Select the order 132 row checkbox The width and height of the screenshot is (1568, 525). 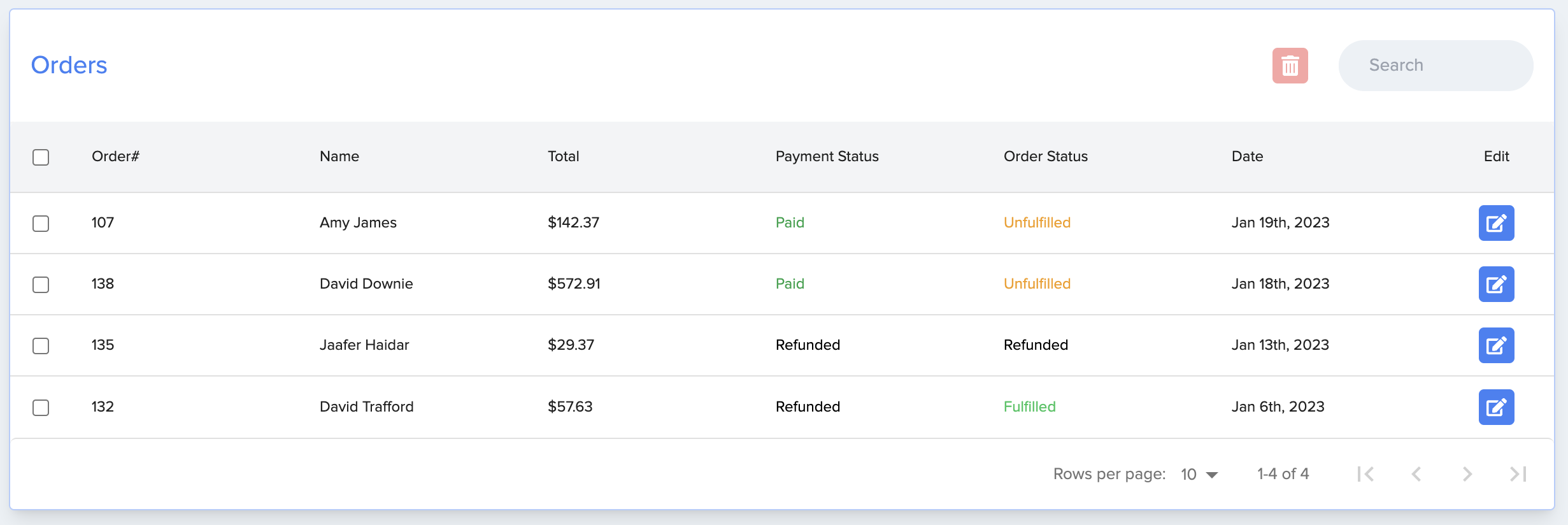[x=41, y=408]
